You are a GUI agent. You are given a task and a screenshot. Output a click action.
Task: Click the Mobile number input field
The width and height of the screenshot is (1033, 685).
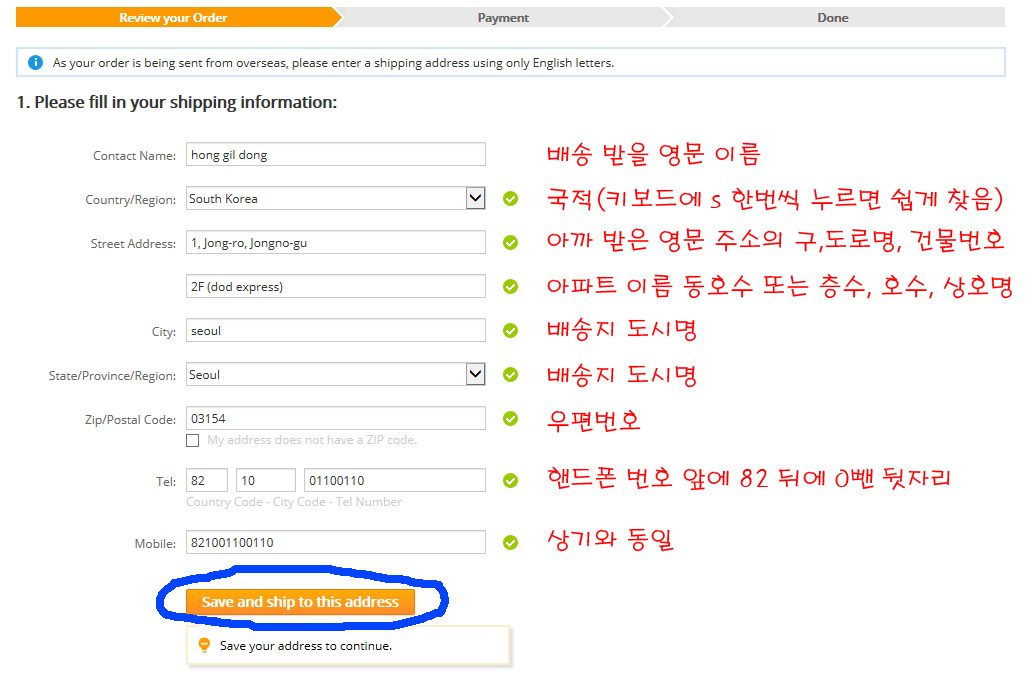(x=335, y=543)
